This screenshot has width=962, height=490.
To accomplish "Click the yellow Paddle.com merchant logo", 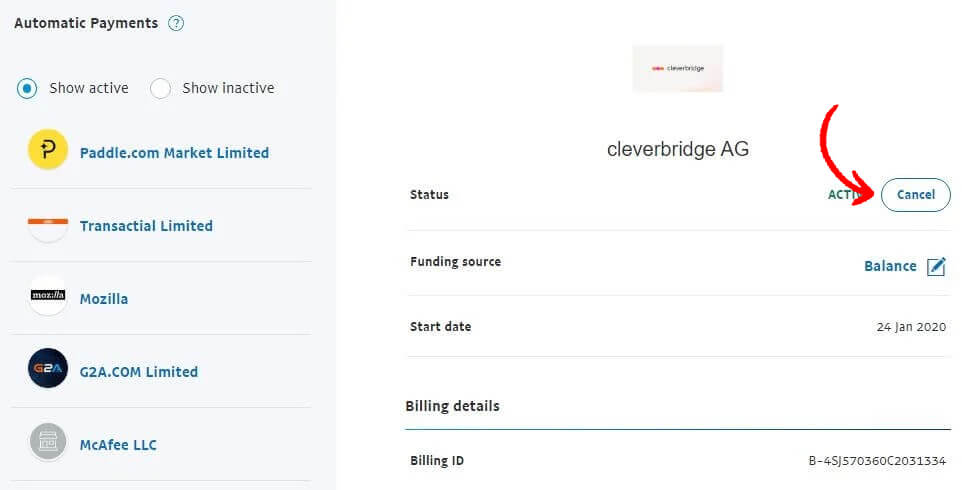I will click(48, 150).
